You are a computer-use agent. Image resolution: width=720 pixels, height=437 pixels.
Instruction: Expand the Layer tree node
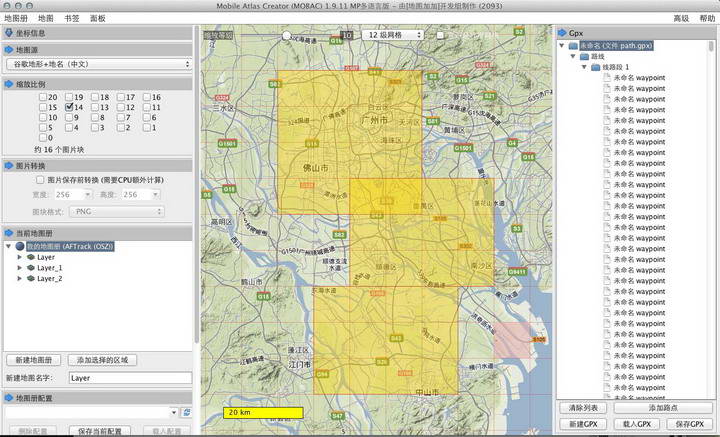19,257
